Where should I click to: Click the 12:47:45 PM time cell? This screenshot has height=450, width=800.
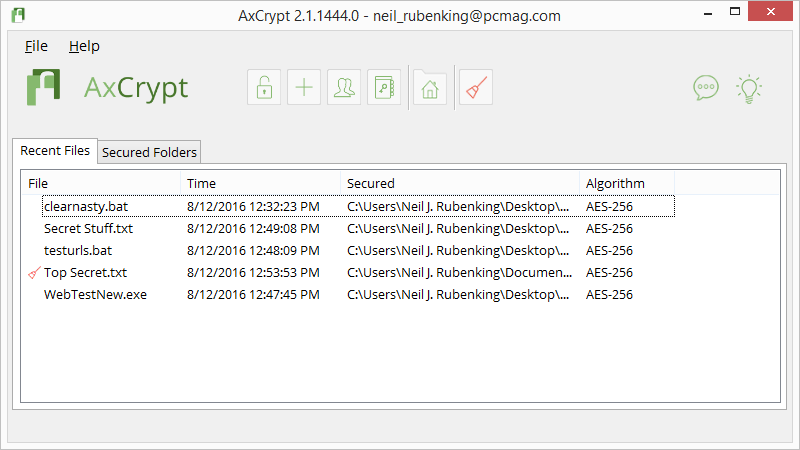pos(253,295)
